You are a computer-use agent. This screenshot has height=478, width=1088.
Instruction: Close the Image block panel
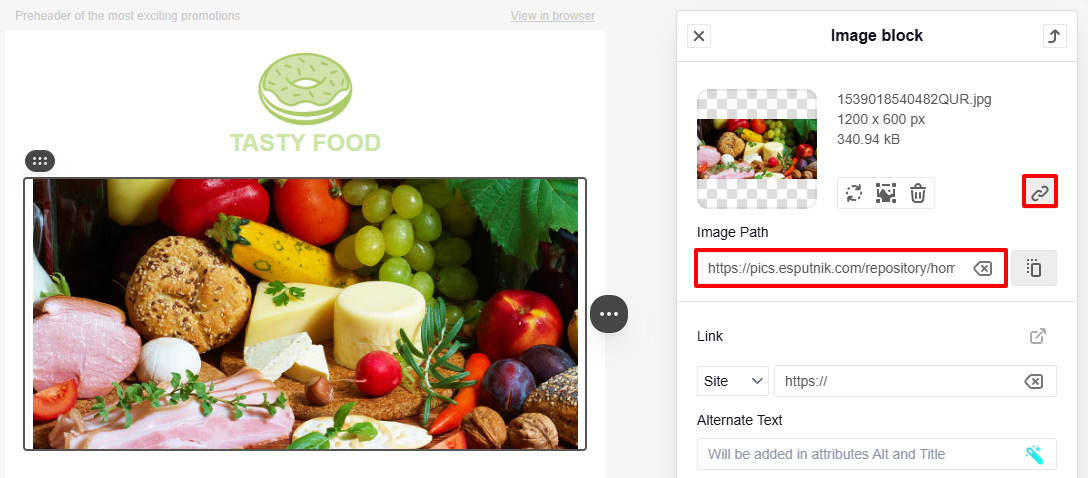coord(699,36)
